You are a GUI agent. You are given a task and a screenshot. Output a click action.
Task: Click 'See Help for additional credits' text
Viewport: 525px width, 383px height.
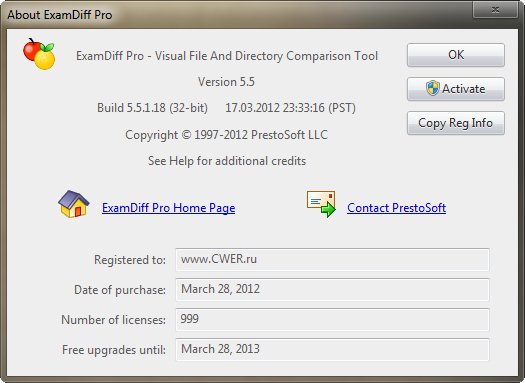click(227, 161)
